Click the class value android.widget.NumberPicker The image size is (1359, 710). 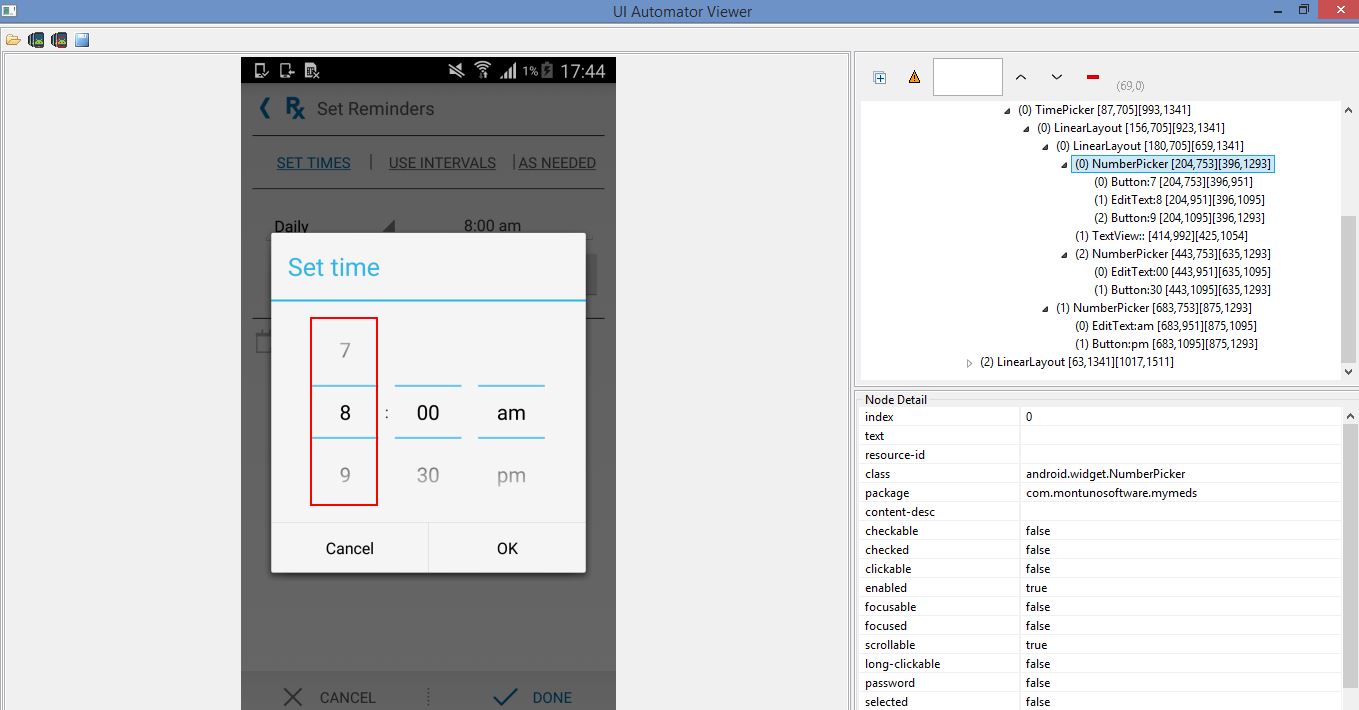[1105, 474]
